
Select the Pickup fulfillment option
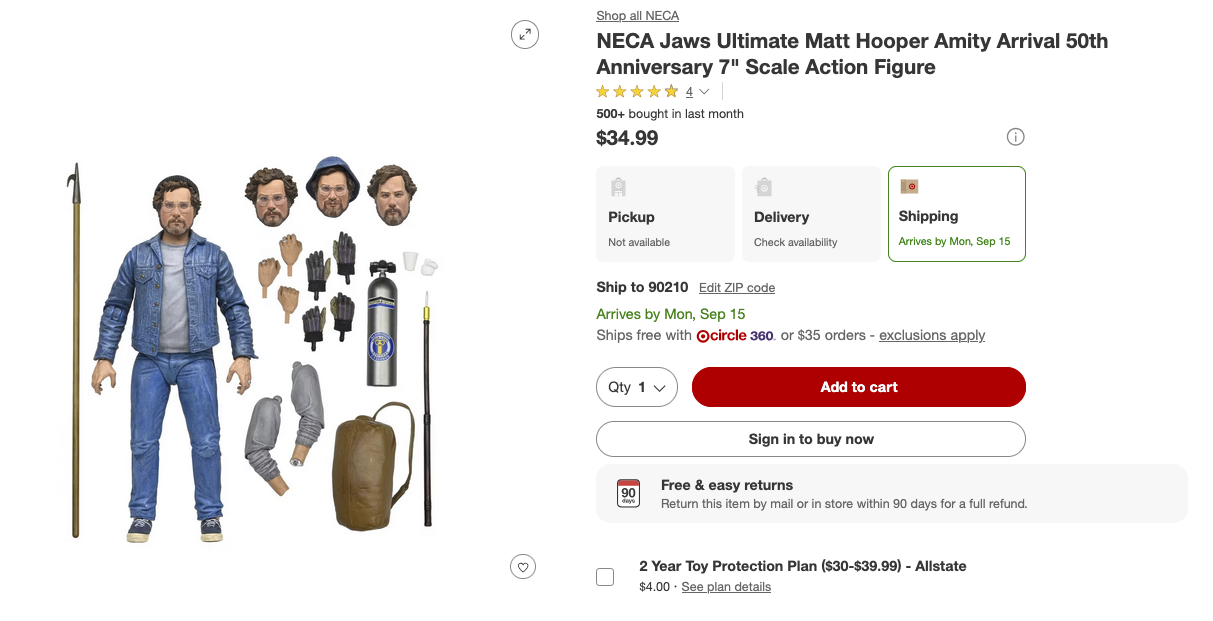(665, 214)
